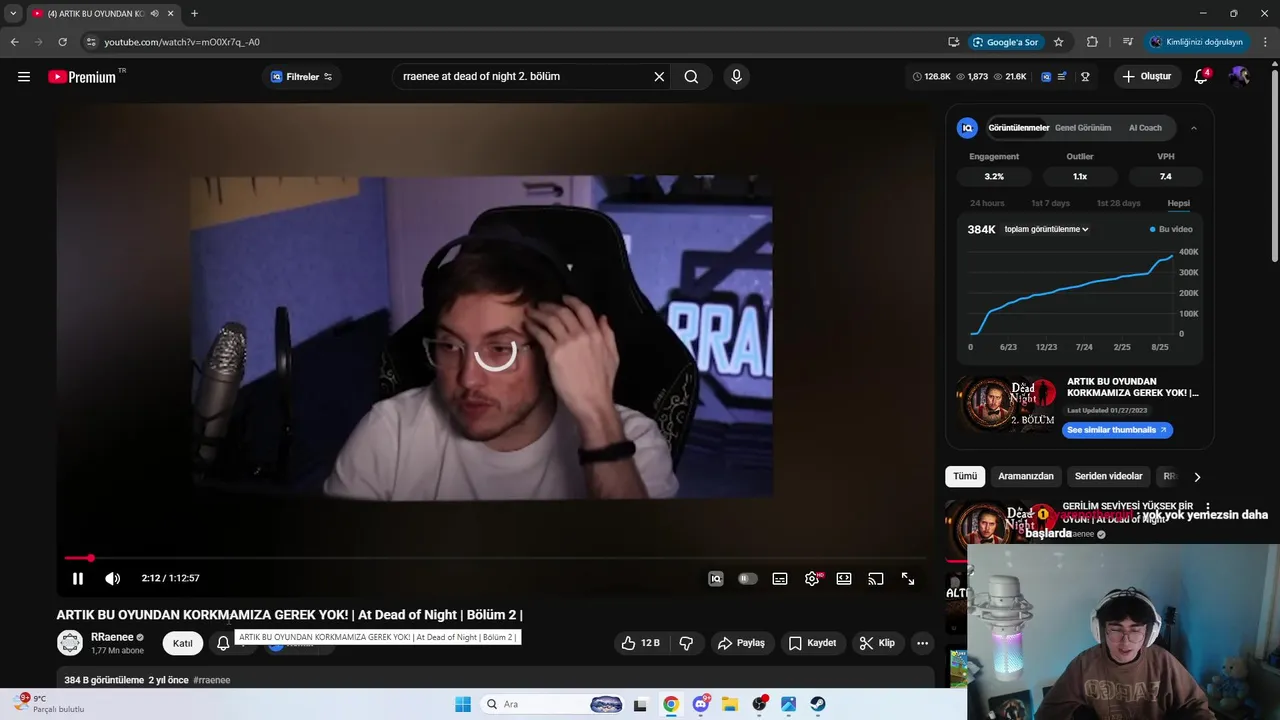Pause the video
This screenshot has height=720, width=1280.
(77, 579)
